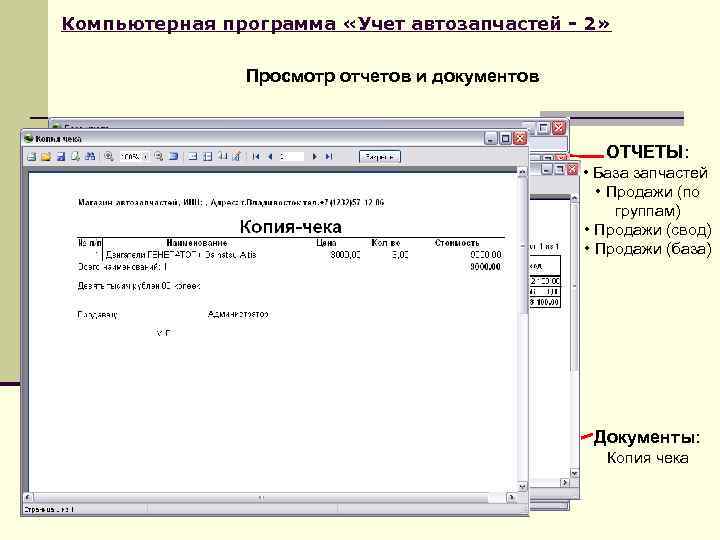
Task: Close the Копия чека window
Action: pos(520,138)
